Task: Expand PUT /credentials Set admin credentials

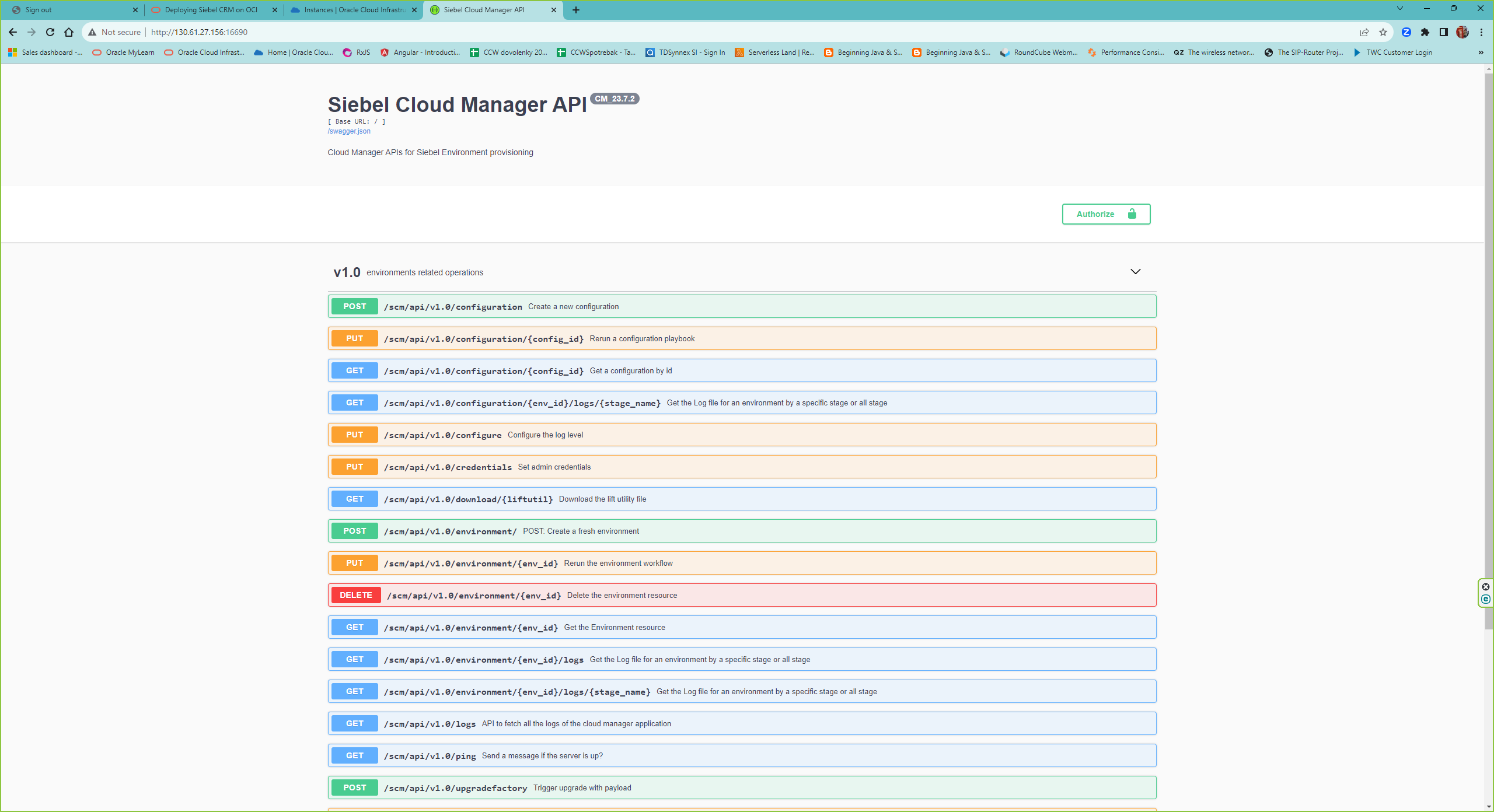Action: 742,467
